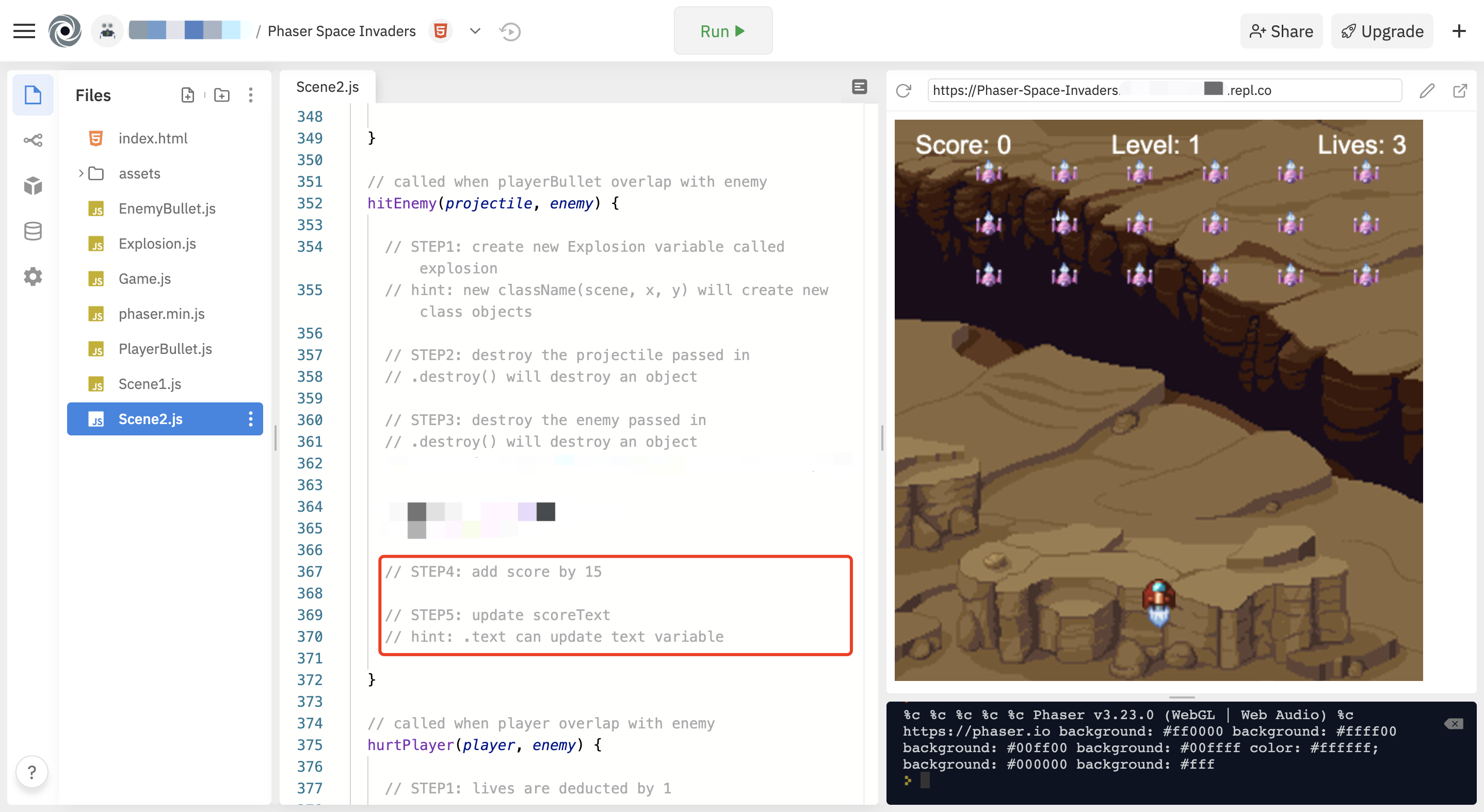This screenshot has height=812, width=1484.
Task: Open the repl name dropdown chevron
Action: pos(475,31)
